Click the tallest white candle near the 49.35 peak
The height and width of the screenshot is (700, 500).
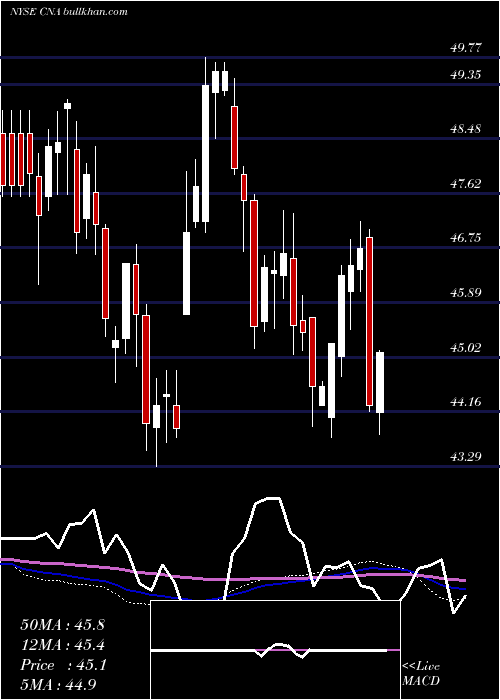(x=205, y=153)
